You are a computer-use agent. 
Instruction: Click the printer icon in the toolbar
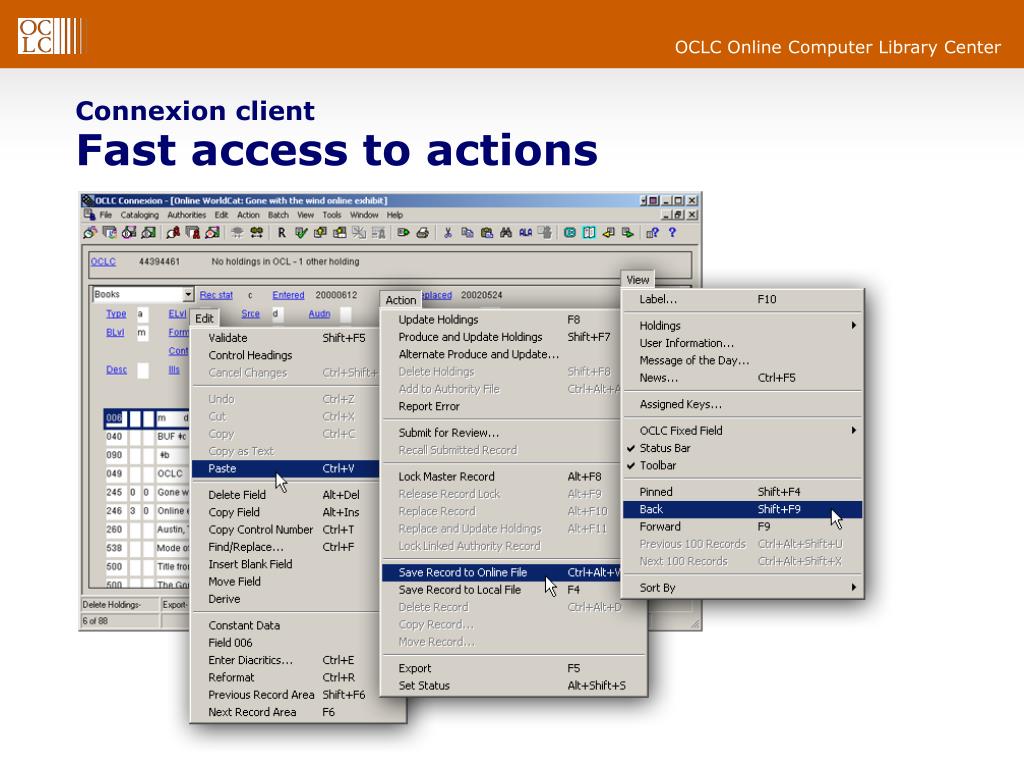(x=423, y=232)
